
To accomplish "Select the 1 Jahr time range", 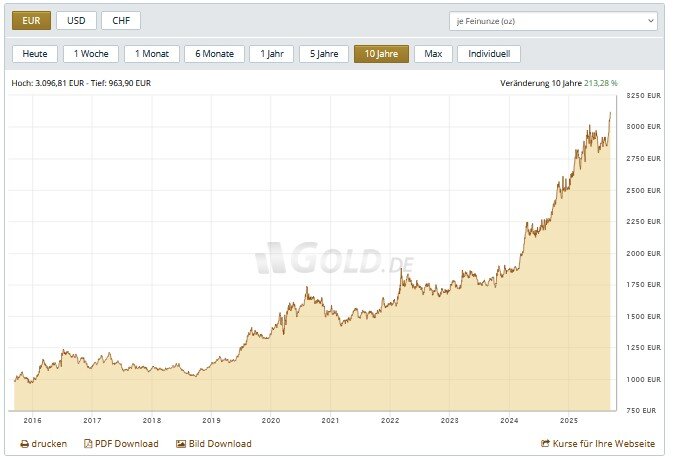I will click(x=271, y=54).
